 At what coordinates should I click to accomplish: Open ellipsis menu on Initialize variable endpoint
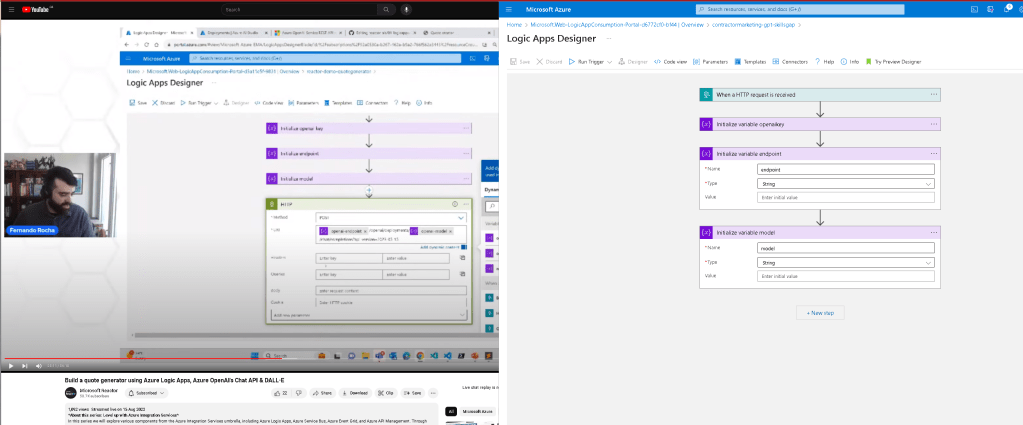point(934,153)
